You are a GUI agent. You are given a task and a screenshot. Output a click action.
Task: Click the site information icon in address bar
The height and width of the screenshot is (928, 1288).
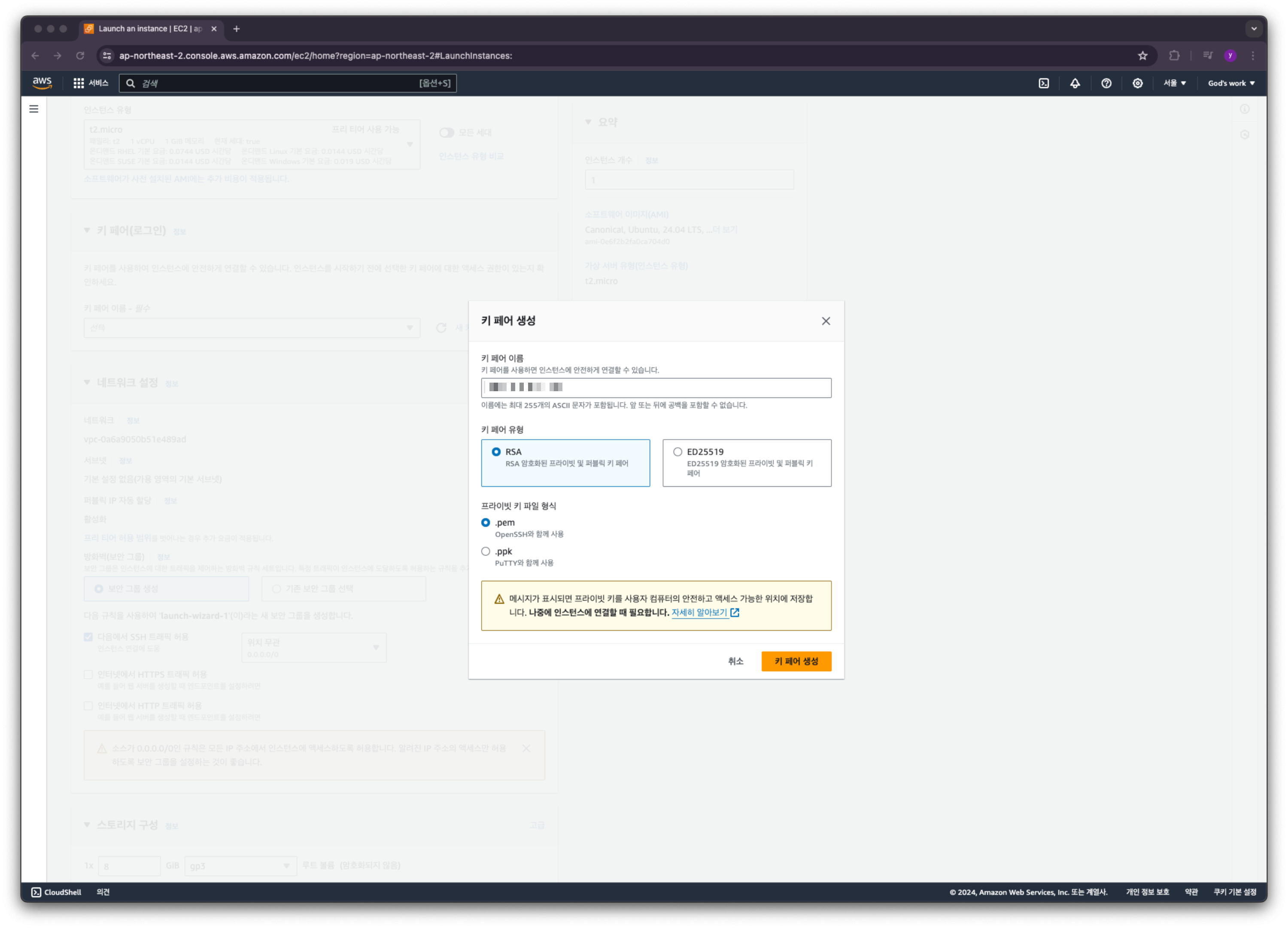[x=107, y=56]
